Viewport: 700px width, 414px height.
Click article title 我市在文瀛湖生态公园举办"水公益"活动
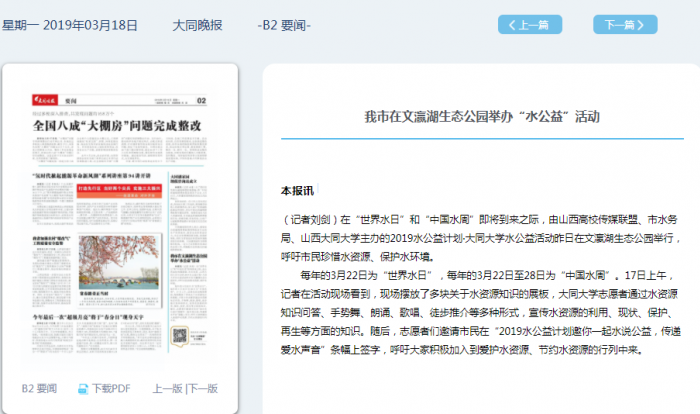tap(481, 116)
